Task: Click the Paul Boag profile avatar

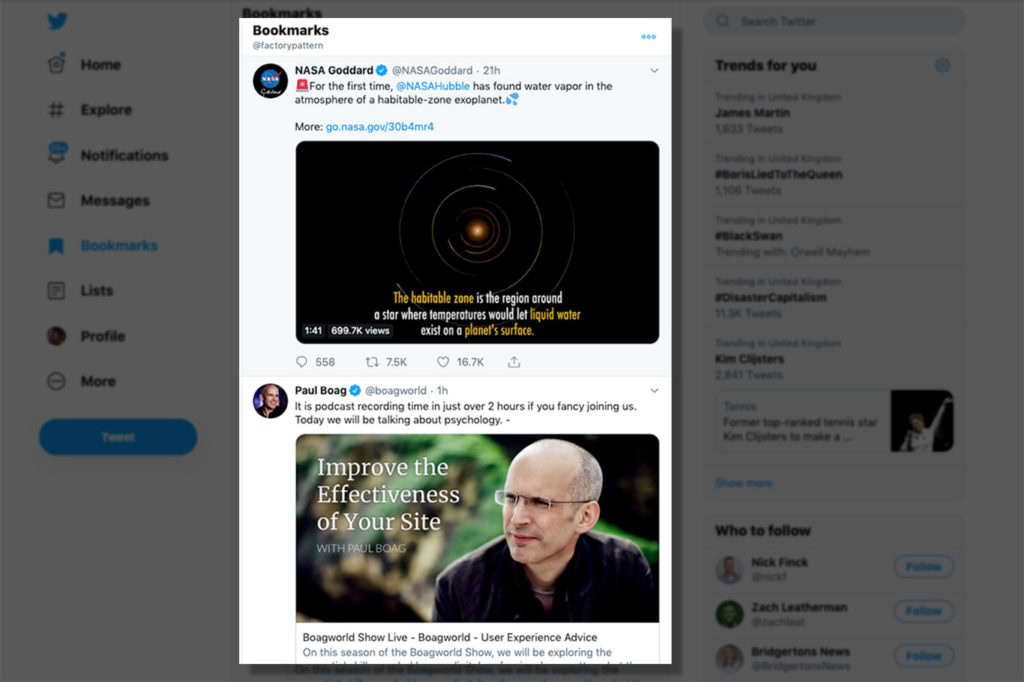Action: pyautogui.click(x=270, y=401)
